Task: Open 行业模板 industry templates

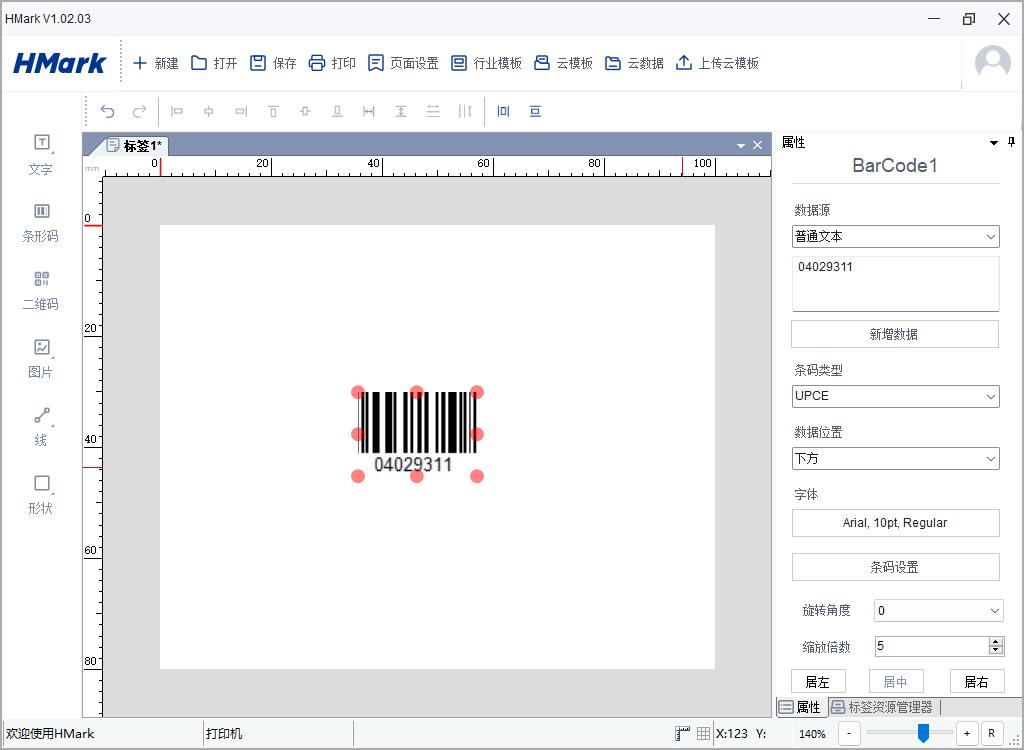Action: pos(487,63)
